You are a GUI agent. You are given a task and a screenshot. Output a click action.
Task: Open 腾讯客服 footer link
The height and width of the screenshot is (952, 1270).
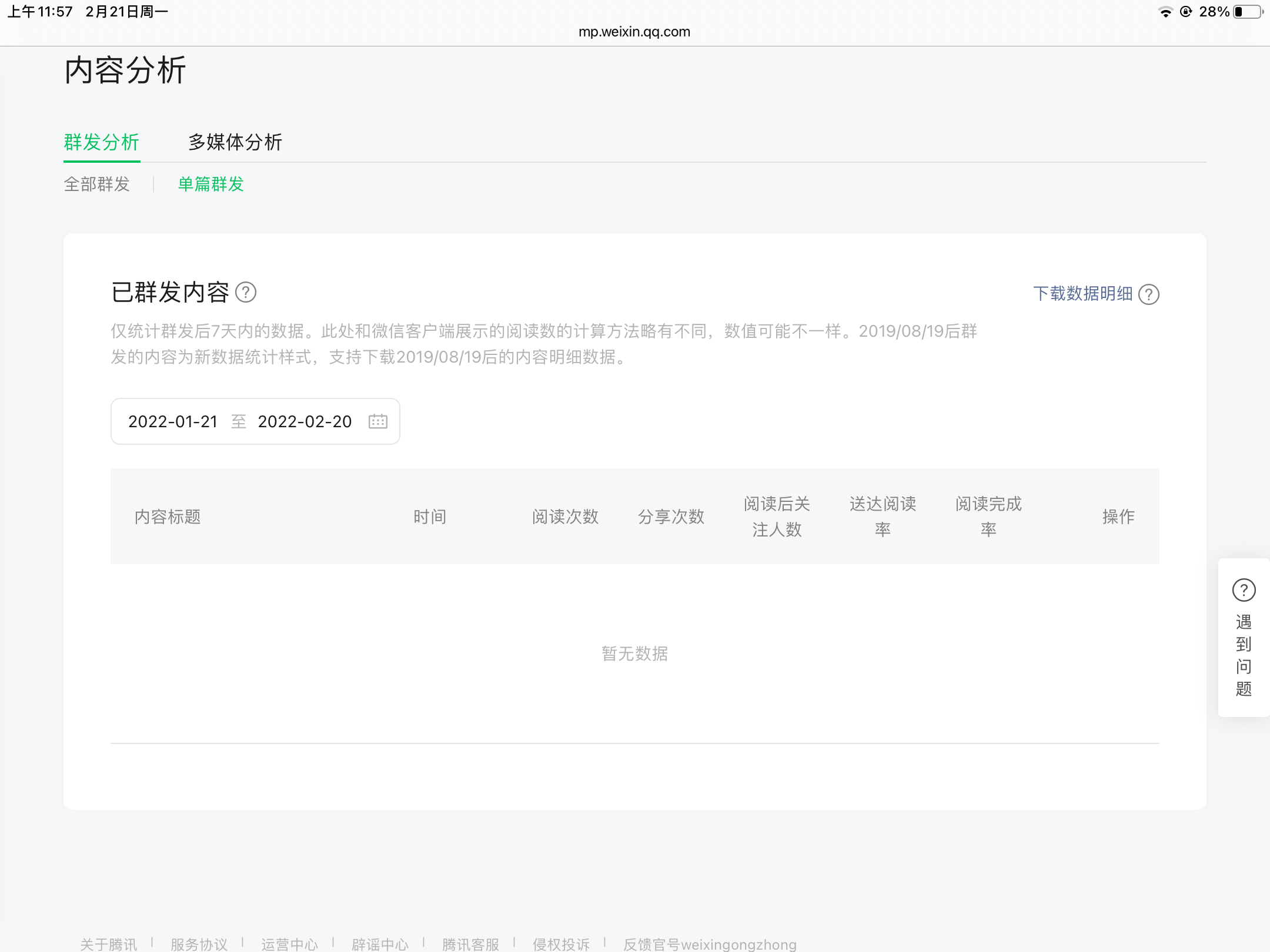pos(471,944)
